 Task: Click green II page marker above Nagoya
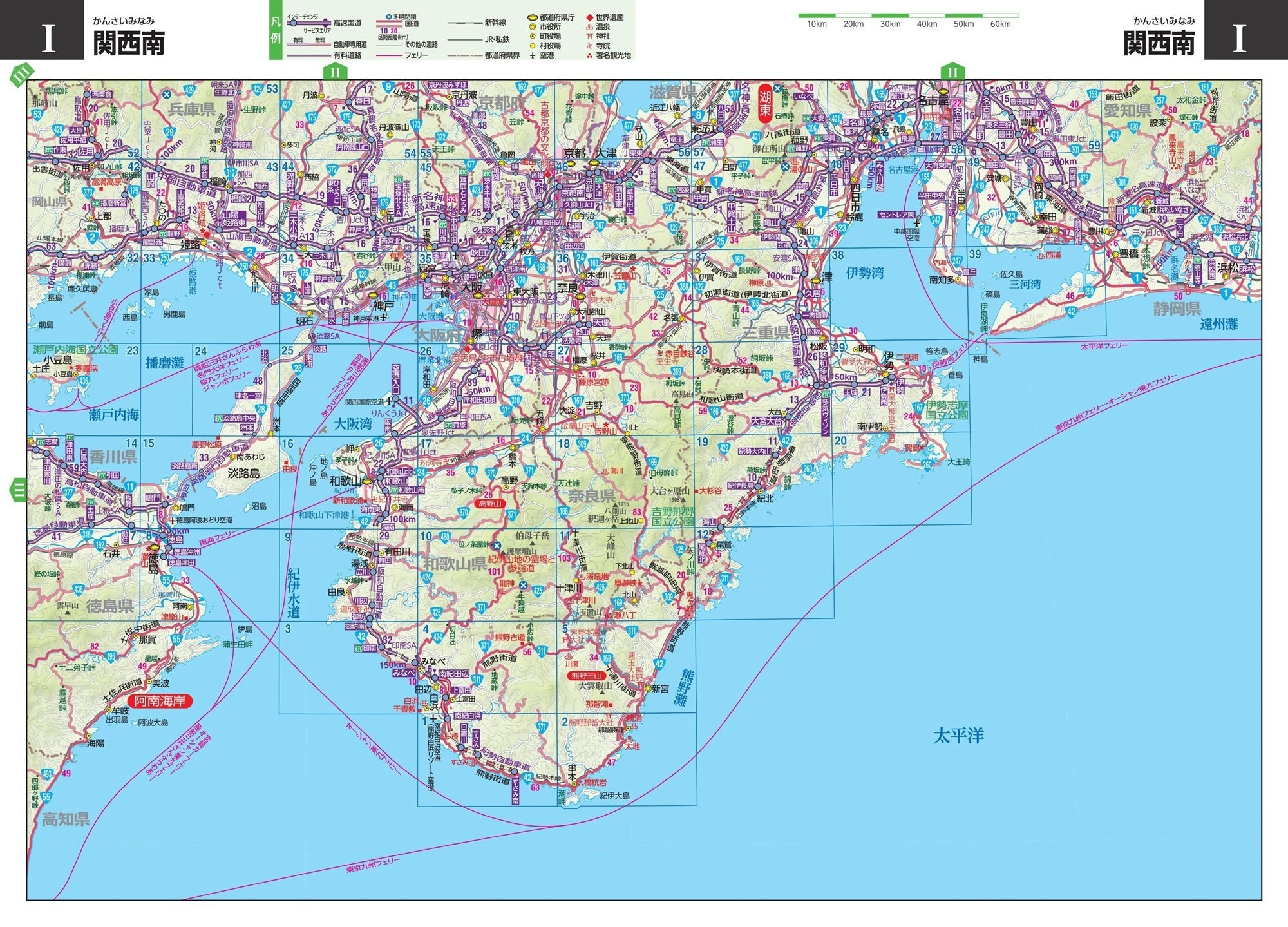[x=952, y=72]
